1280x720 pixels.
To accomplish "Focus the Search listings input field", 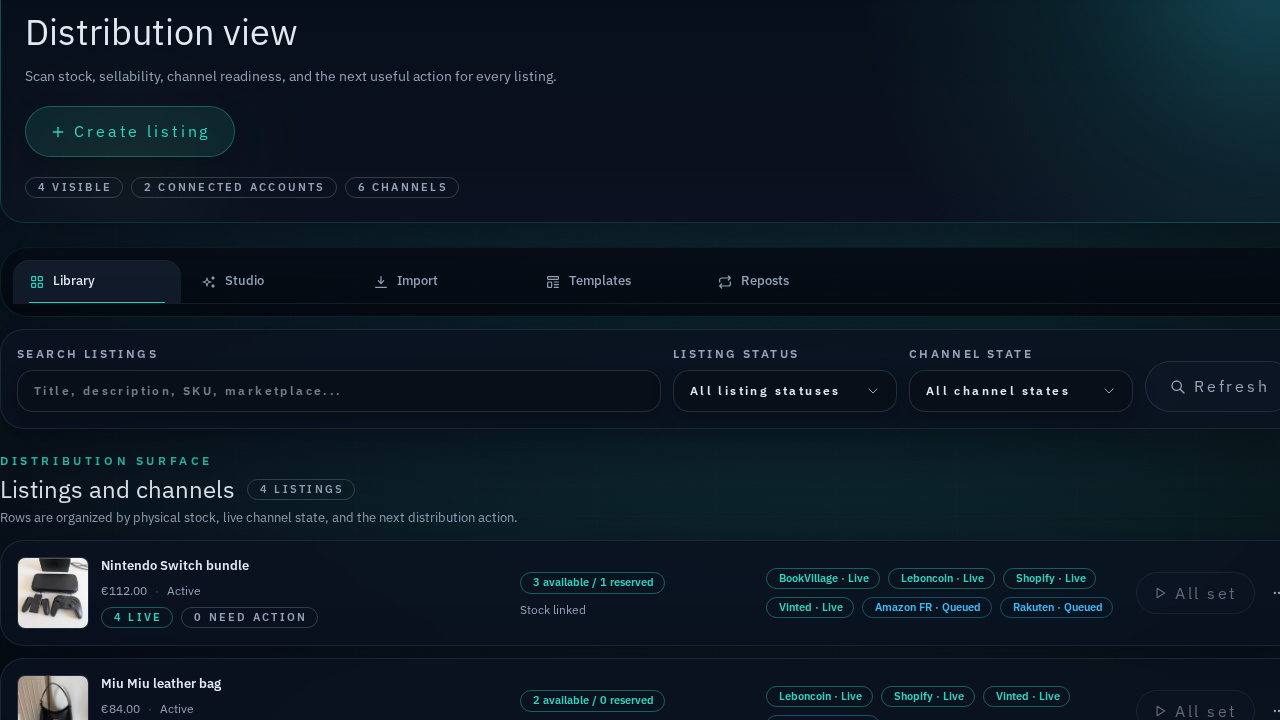I will [339, 391].
